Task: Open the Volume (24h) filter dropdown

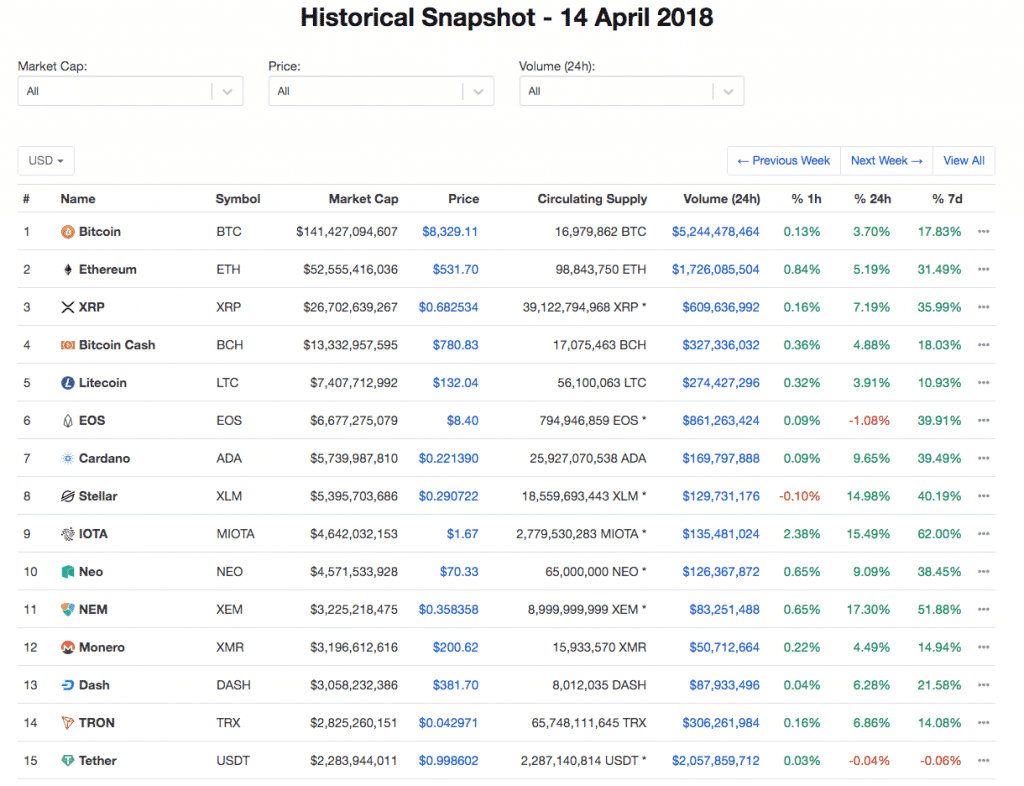Action: 632,91
